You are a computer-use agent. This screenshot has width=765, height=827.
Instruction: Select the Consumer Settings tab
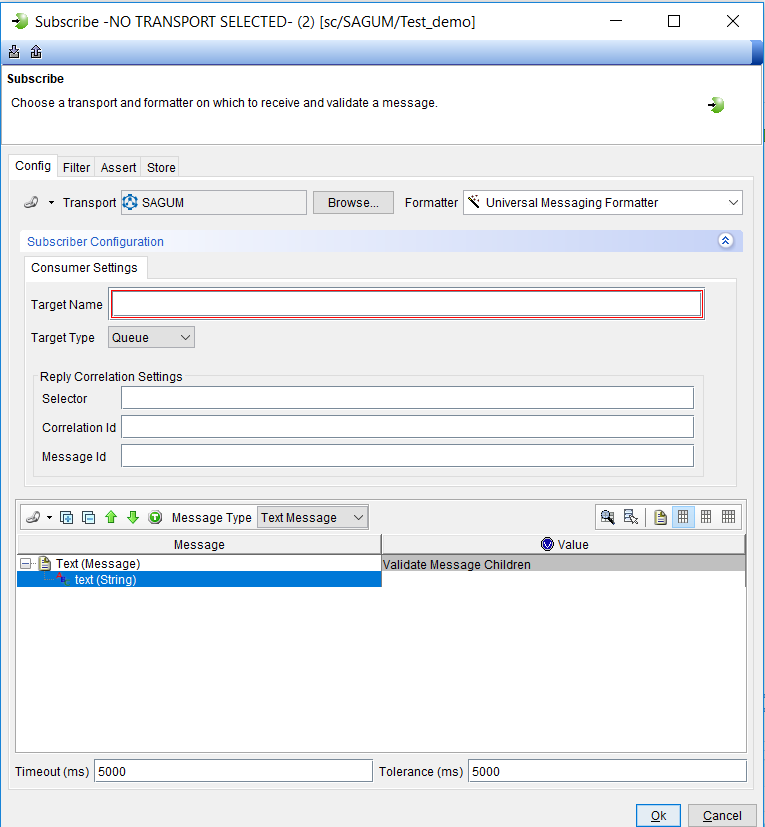coord(84,267)
